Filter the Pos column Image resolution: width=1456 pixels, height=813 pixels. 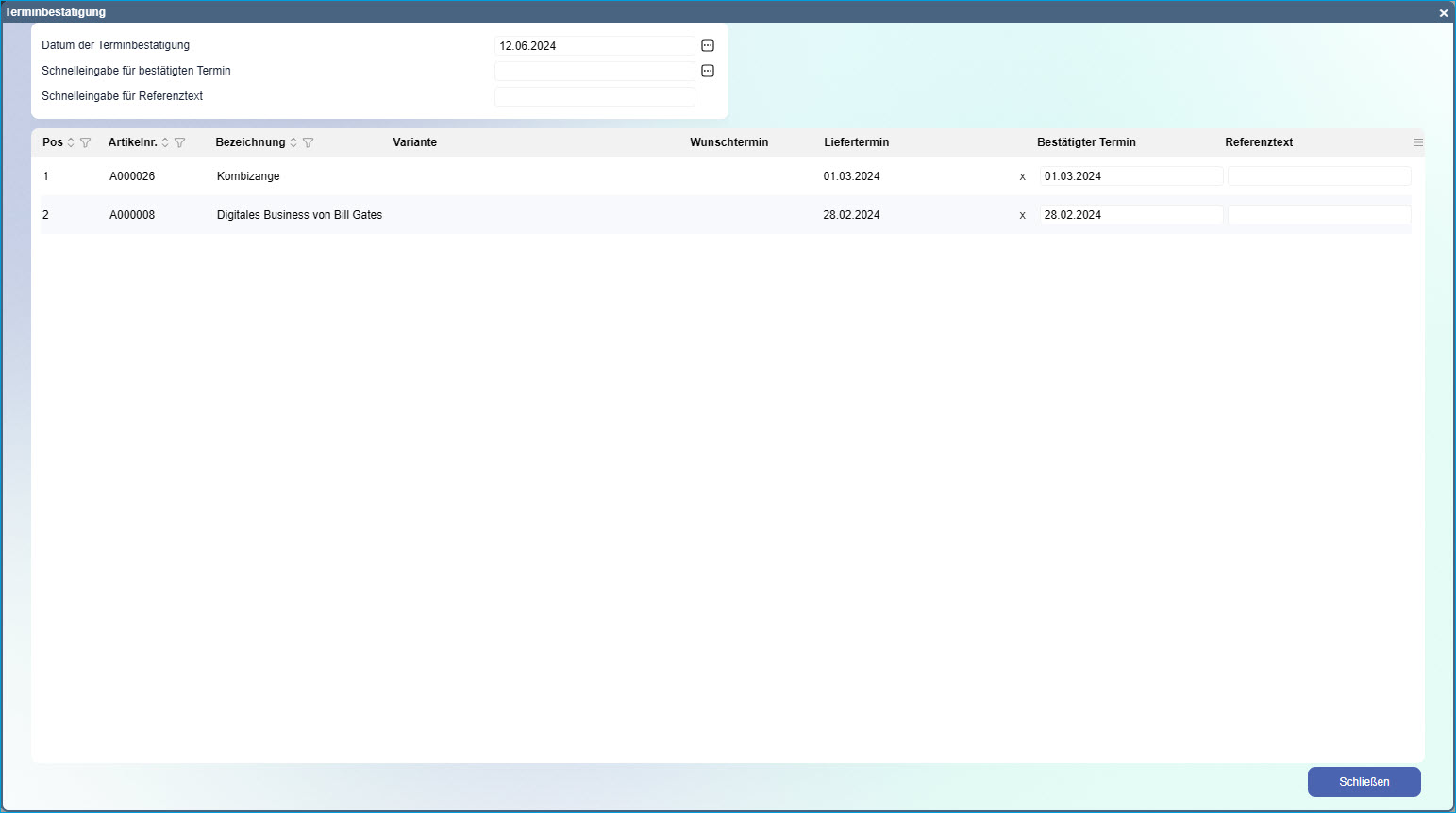tap(86, 142)
